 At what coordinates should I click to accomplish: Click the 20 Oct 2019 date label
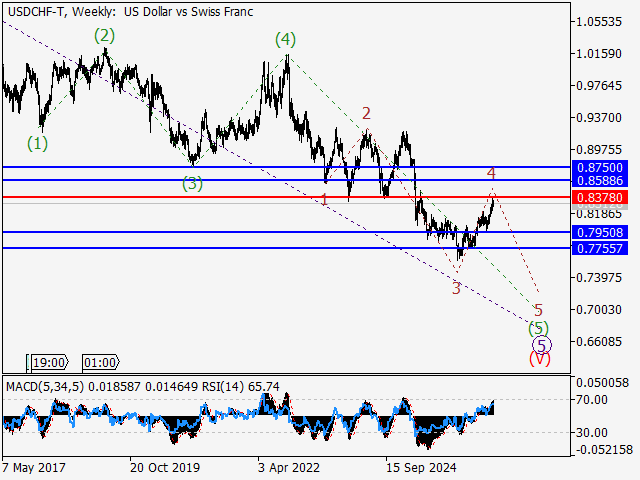(x=165, y=467)
